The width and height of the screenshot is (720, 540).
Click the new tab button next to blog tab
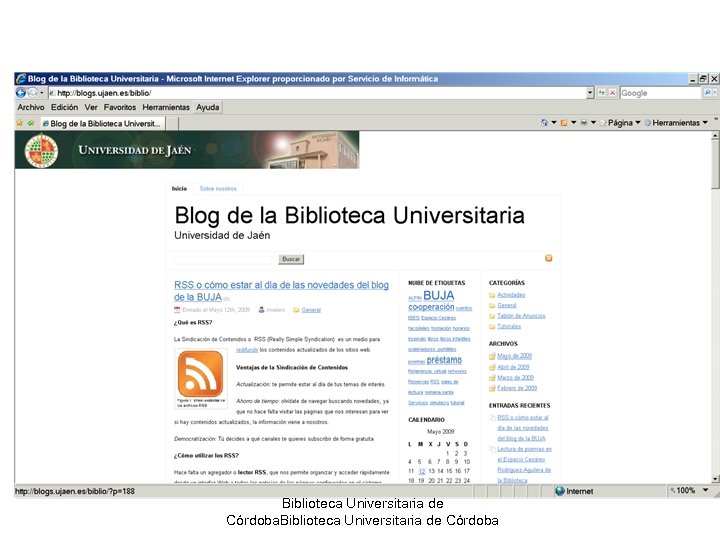point(172,124)
